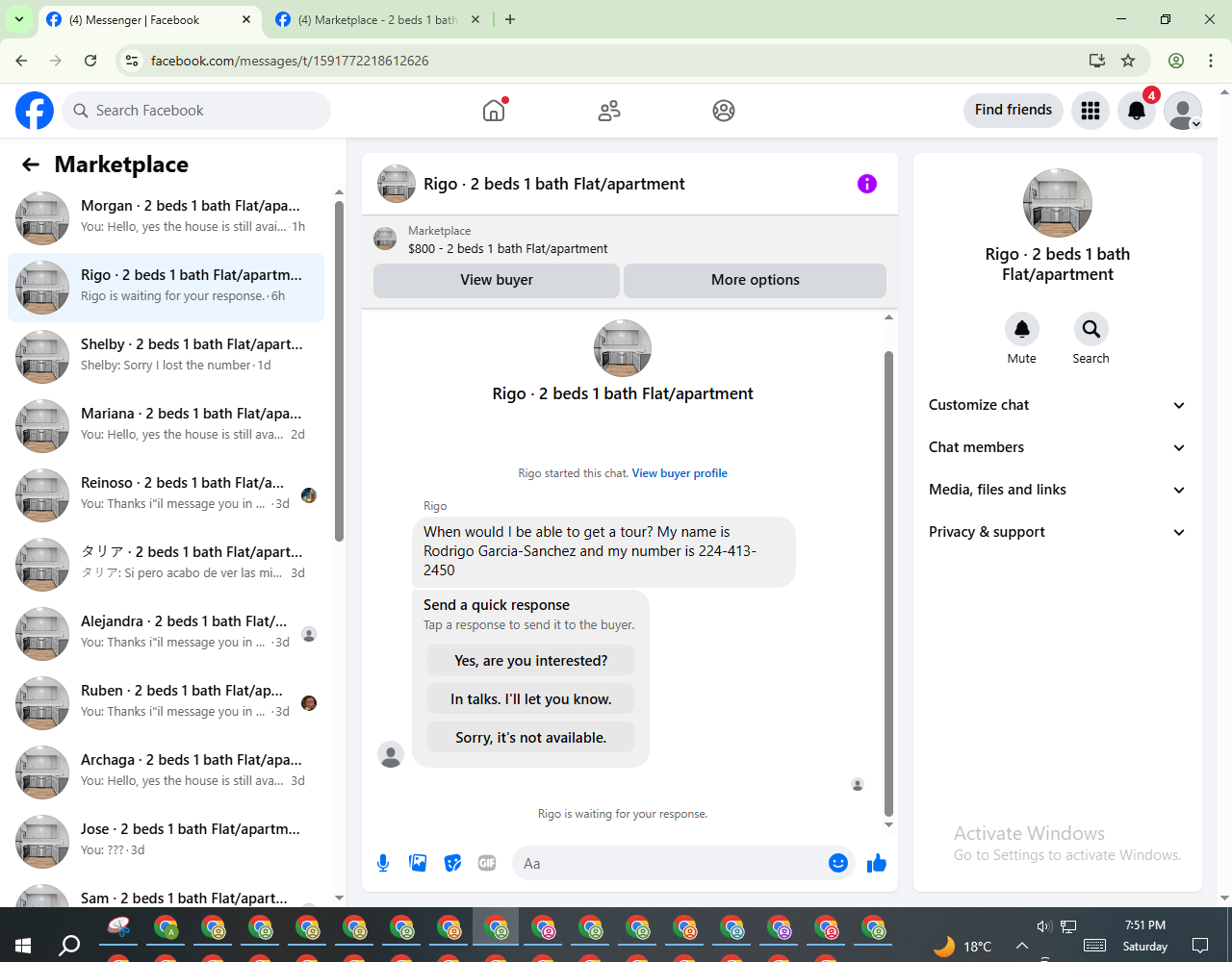Open Archaga's conversation

point(166,772)
